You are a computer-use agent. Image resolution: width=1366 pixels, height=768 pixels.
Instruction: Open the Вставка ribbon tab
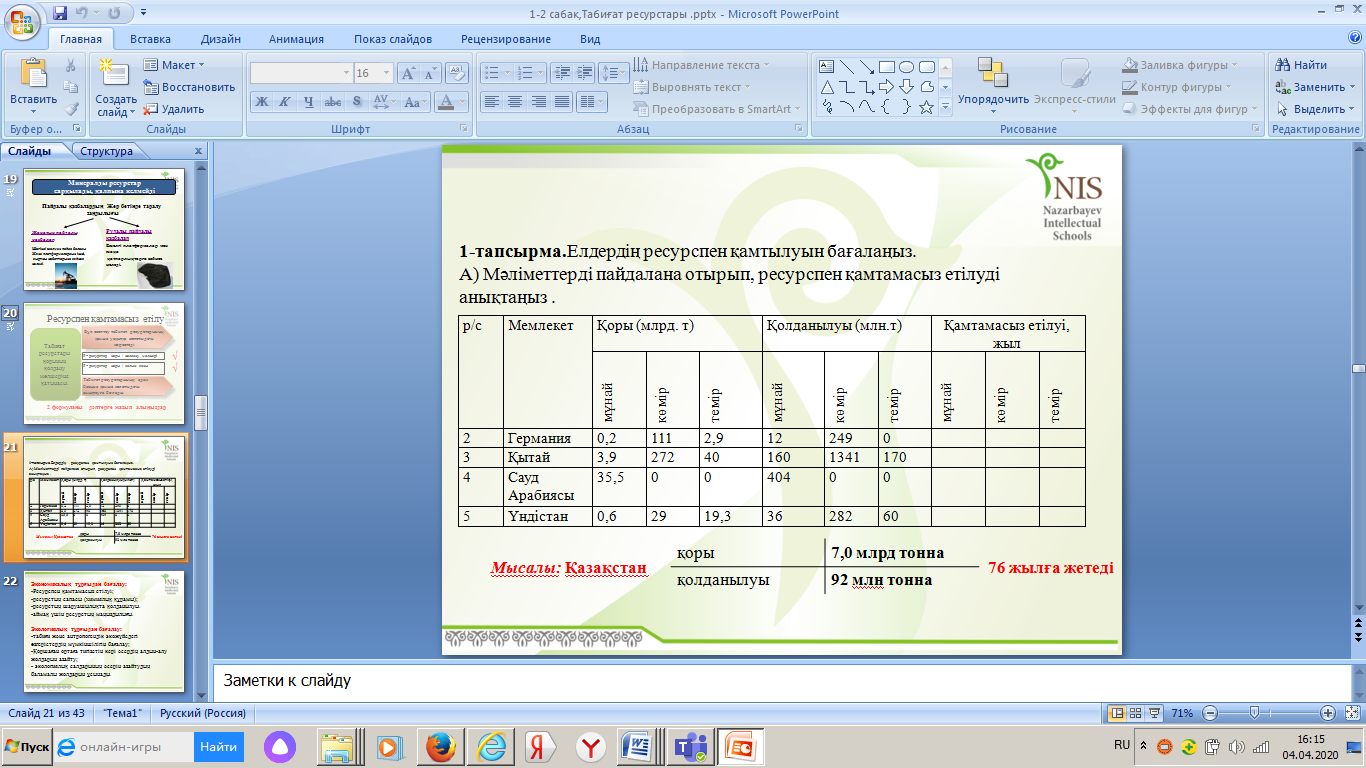150,39
